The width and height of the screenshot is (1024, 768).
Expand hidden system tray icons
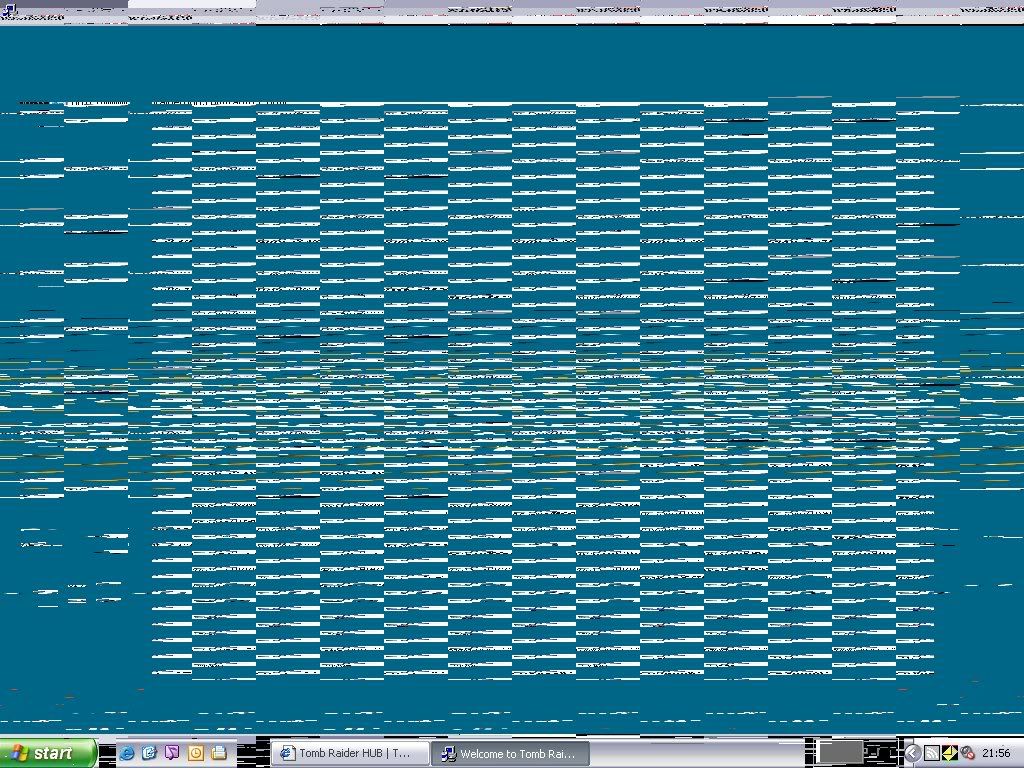(912, 754)
